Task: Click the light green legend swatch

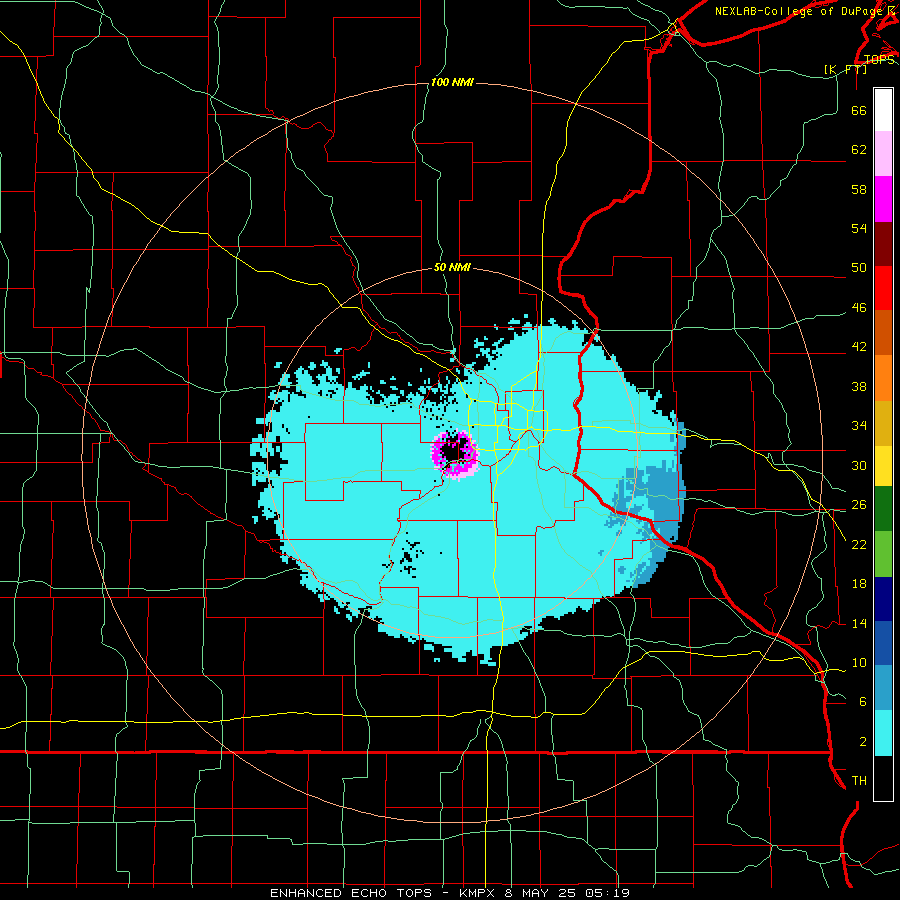Action: click(883, 554)
